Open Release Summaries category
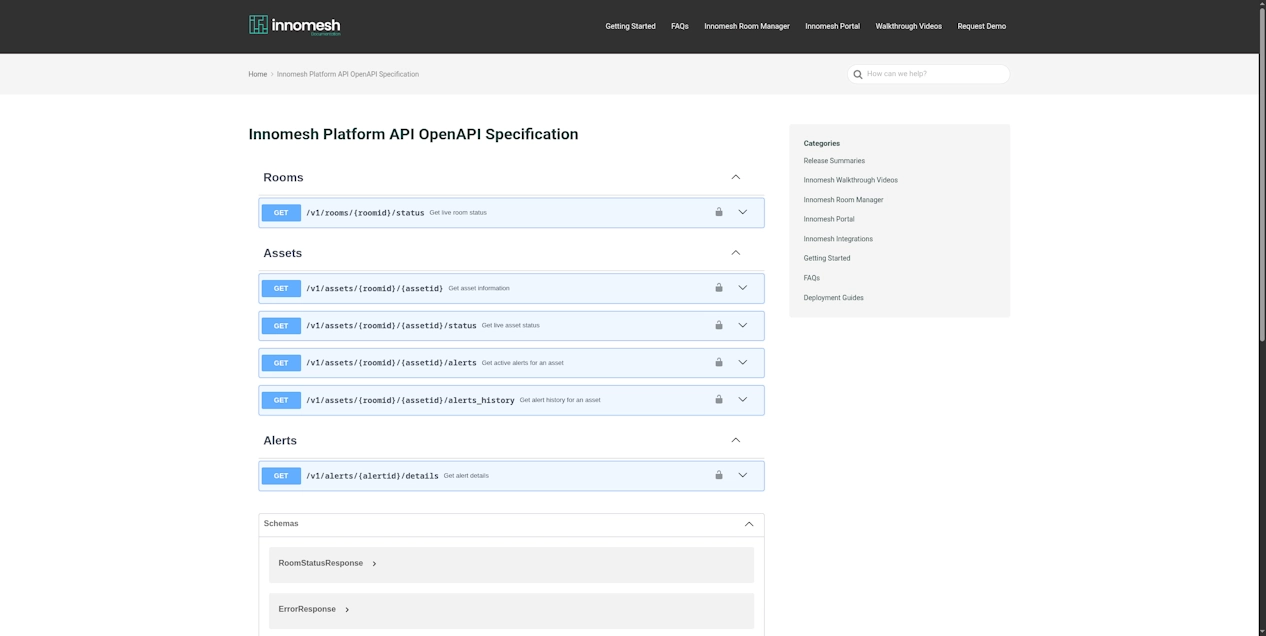 tap(834, 161)
